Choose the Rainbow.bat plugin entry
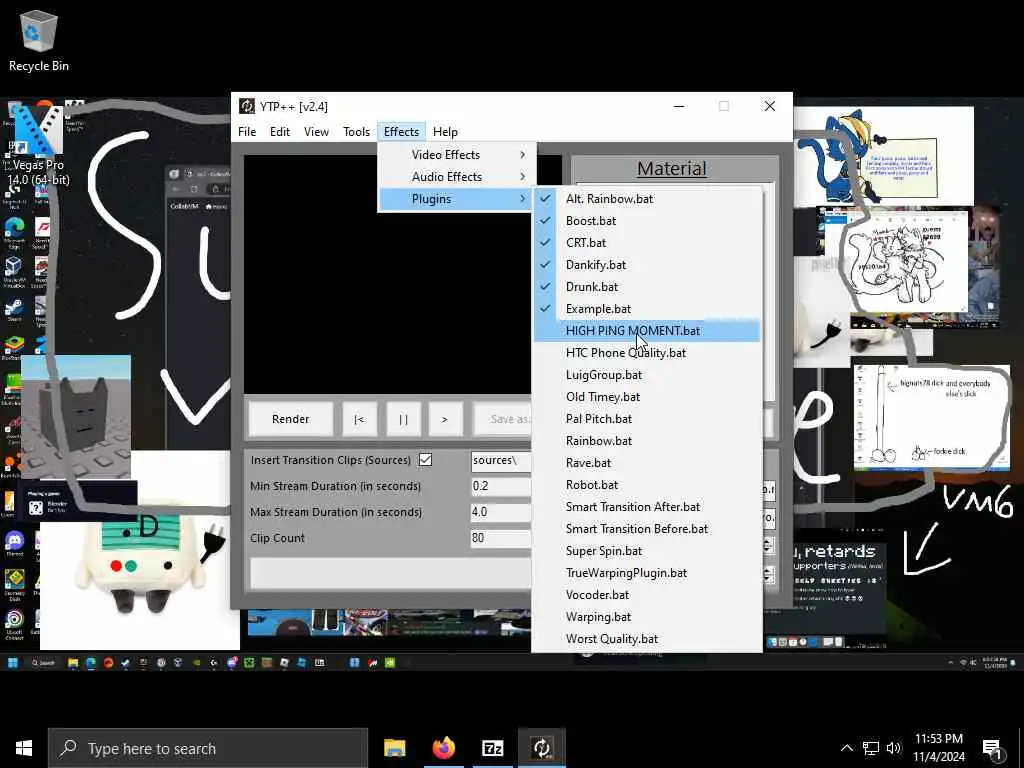The height and width of the screenshot is (768, 1024). point(647,441)
